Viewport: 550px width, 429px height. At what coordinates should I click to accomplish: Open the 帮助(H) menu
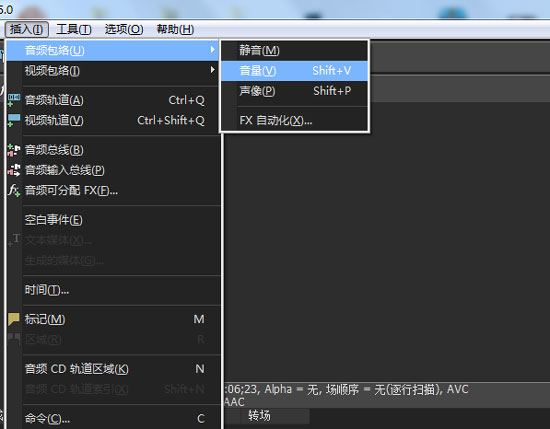point(175,29)
